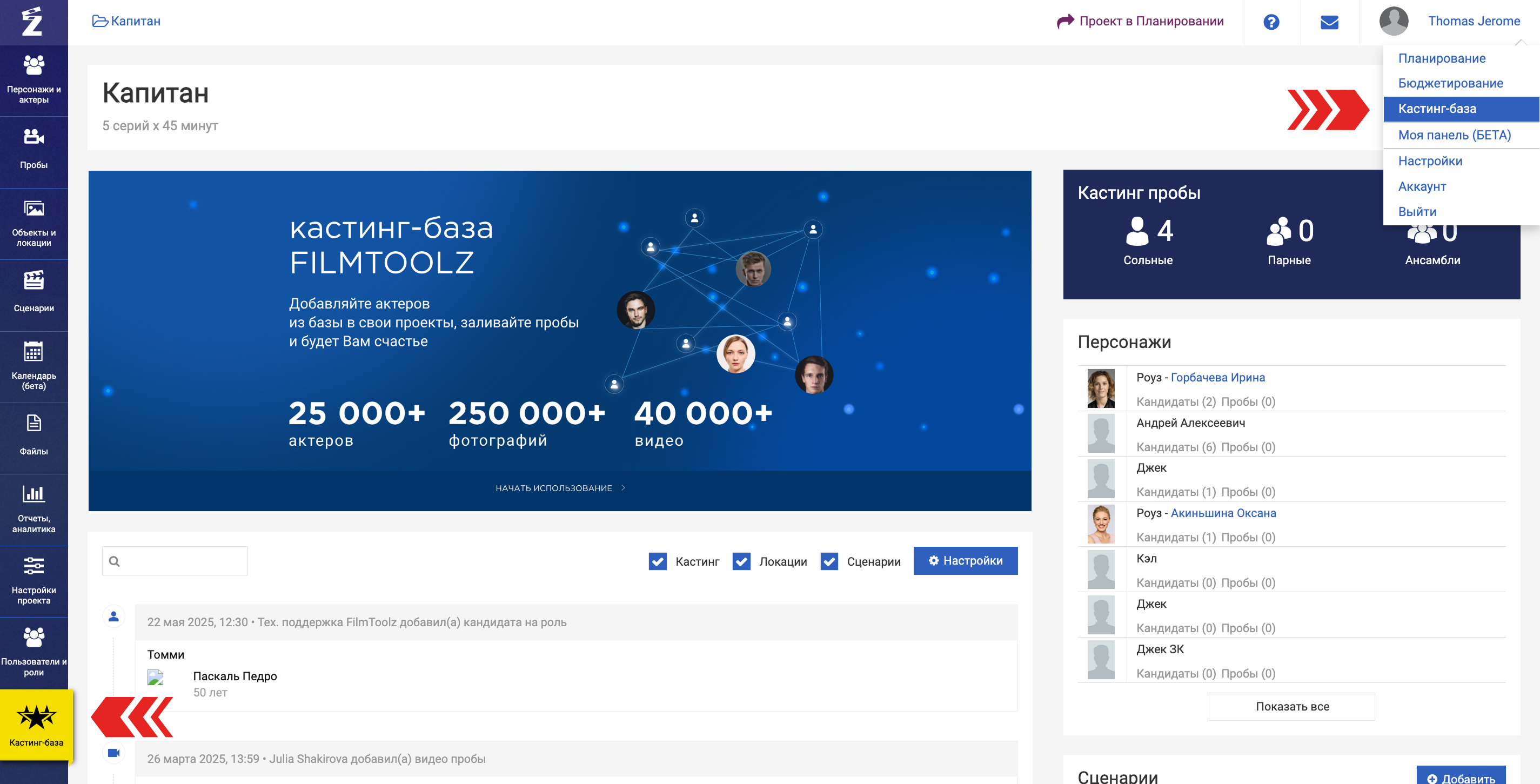Click the Паскаль Педро candidate name
This screenshot has width=1540, height=784.
coord(235,676)
